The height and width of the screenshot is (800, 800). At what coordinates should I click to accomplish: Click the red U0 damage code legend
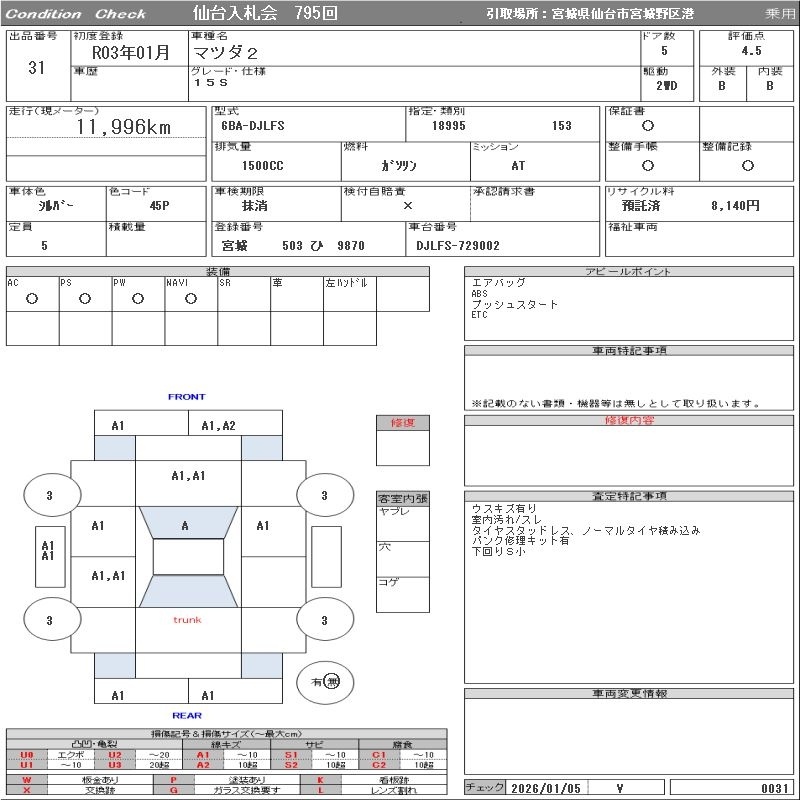tap(27, 755)
